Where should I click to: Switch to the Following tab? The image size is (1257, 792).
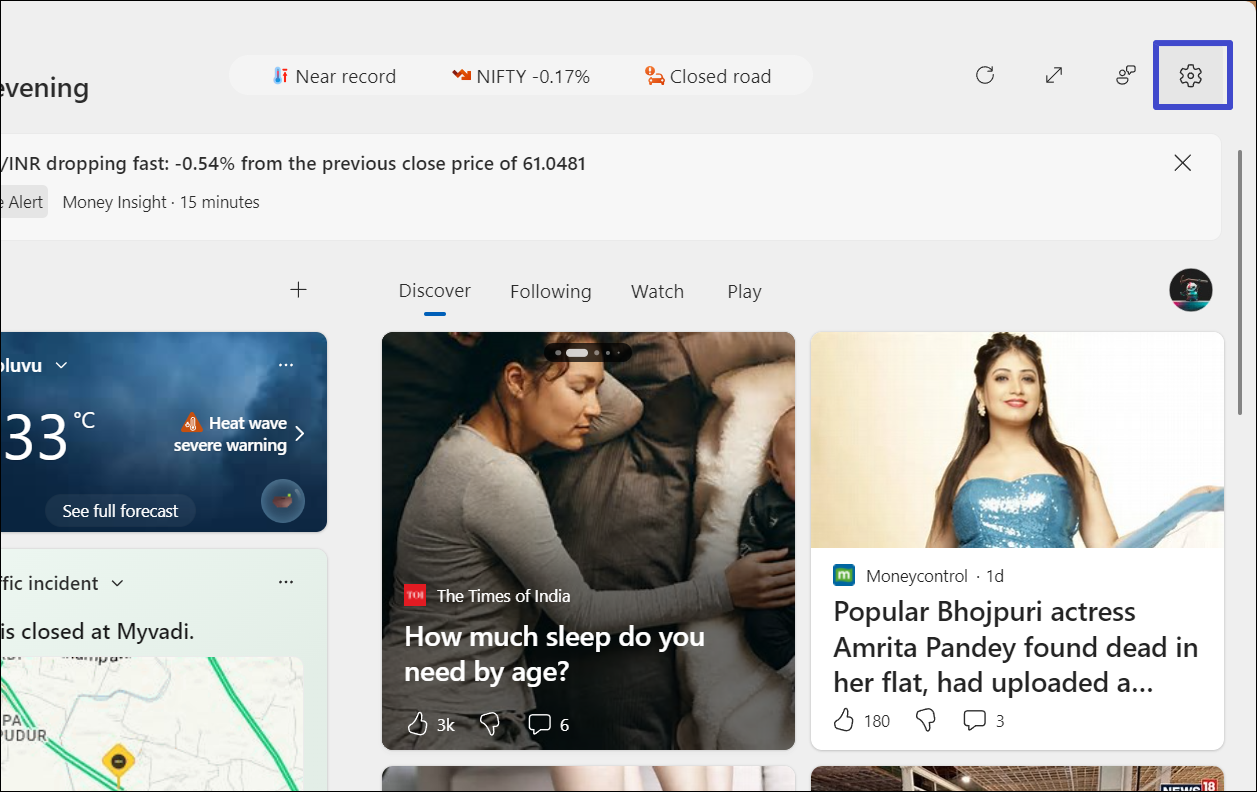tap(550, 292)
